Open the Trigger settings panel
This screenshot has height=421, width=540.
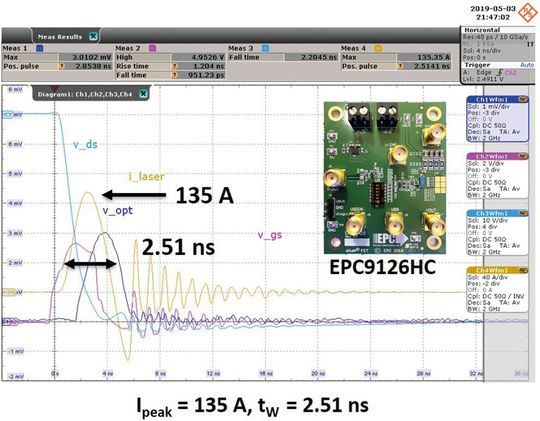[x=498, y=72]
